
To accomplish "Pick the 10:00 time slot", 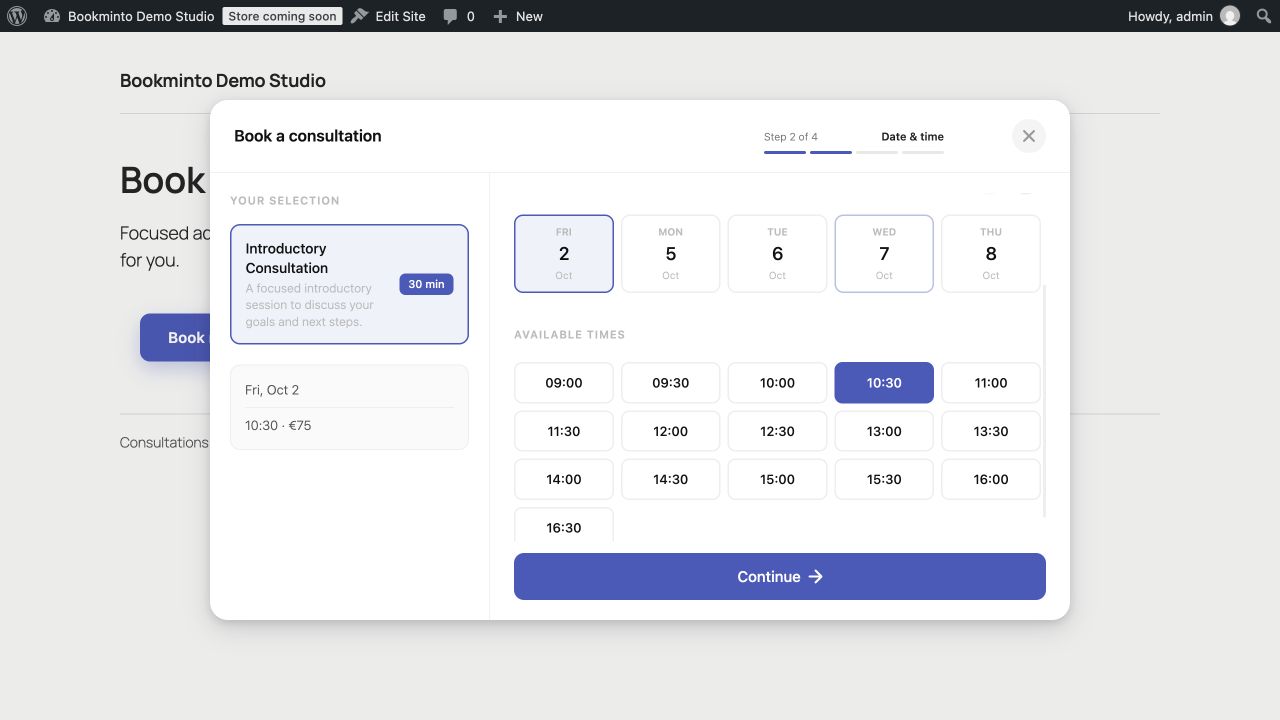I will (x=777, y=383).
